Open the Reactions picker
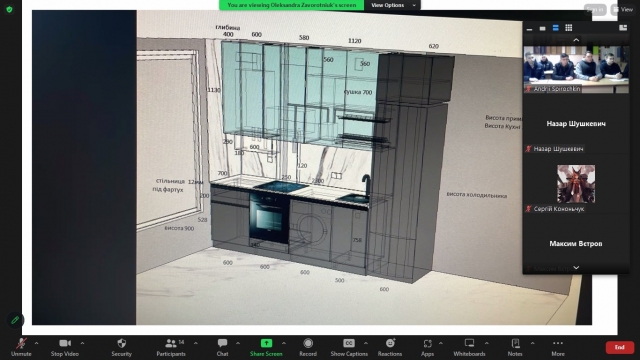The height and width of the screenshot is (360, 640). 390,347
